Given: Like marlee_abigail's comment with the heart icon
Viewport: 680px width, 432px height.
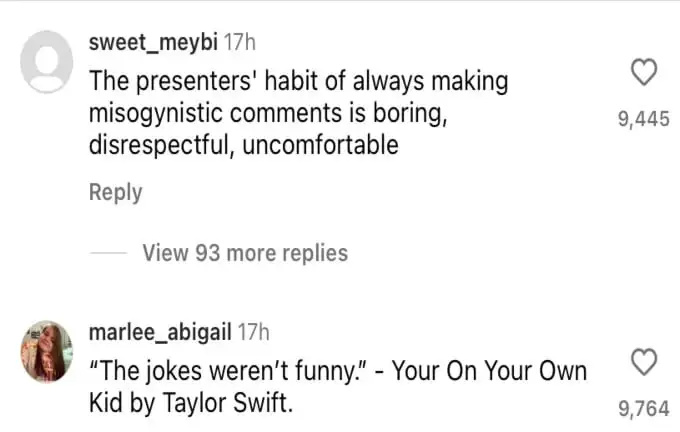Looking at the screenshot, I should click(x=644, y=362).
